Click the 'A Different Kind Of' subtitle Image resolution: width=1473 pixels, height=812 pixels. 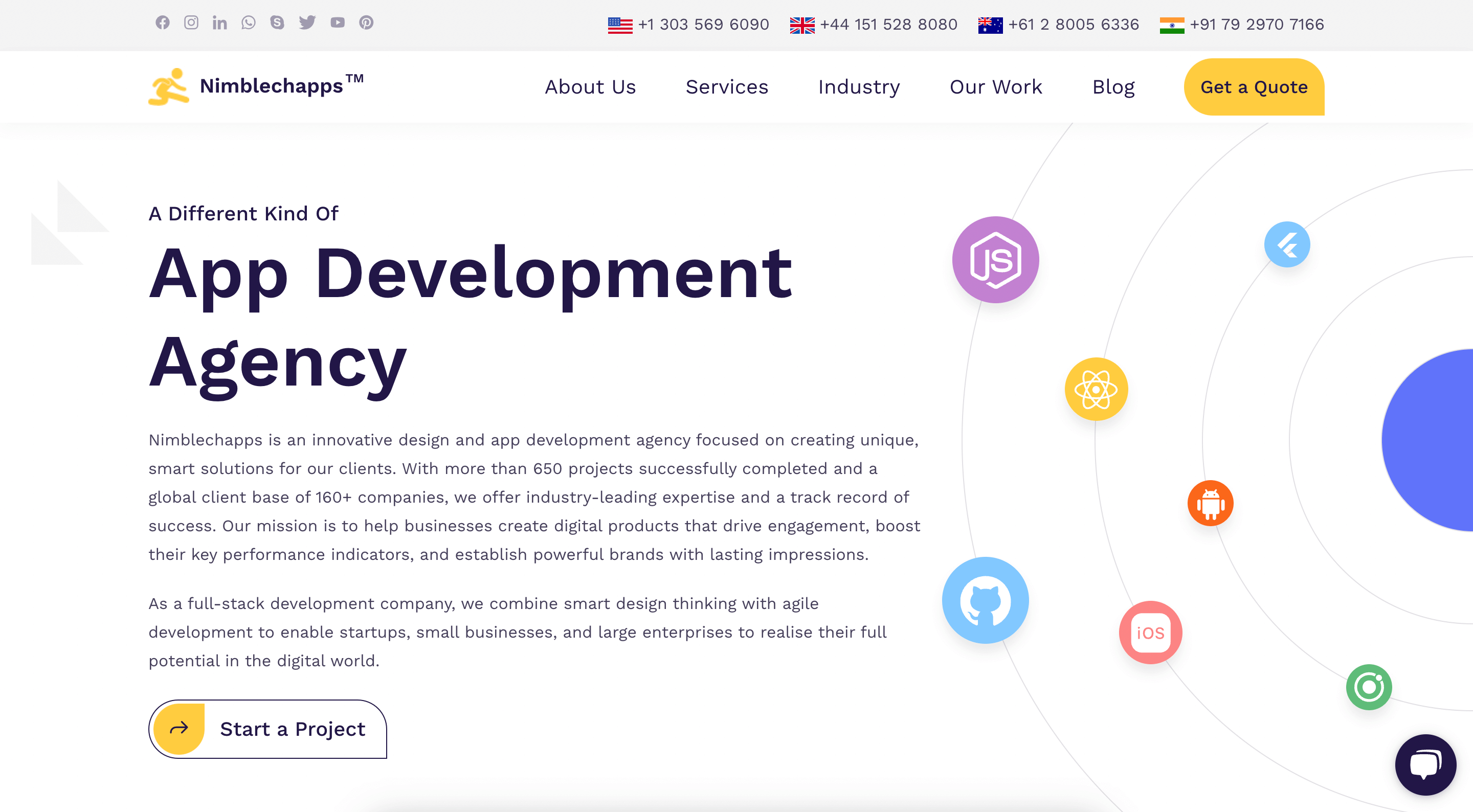coord(243,214)
